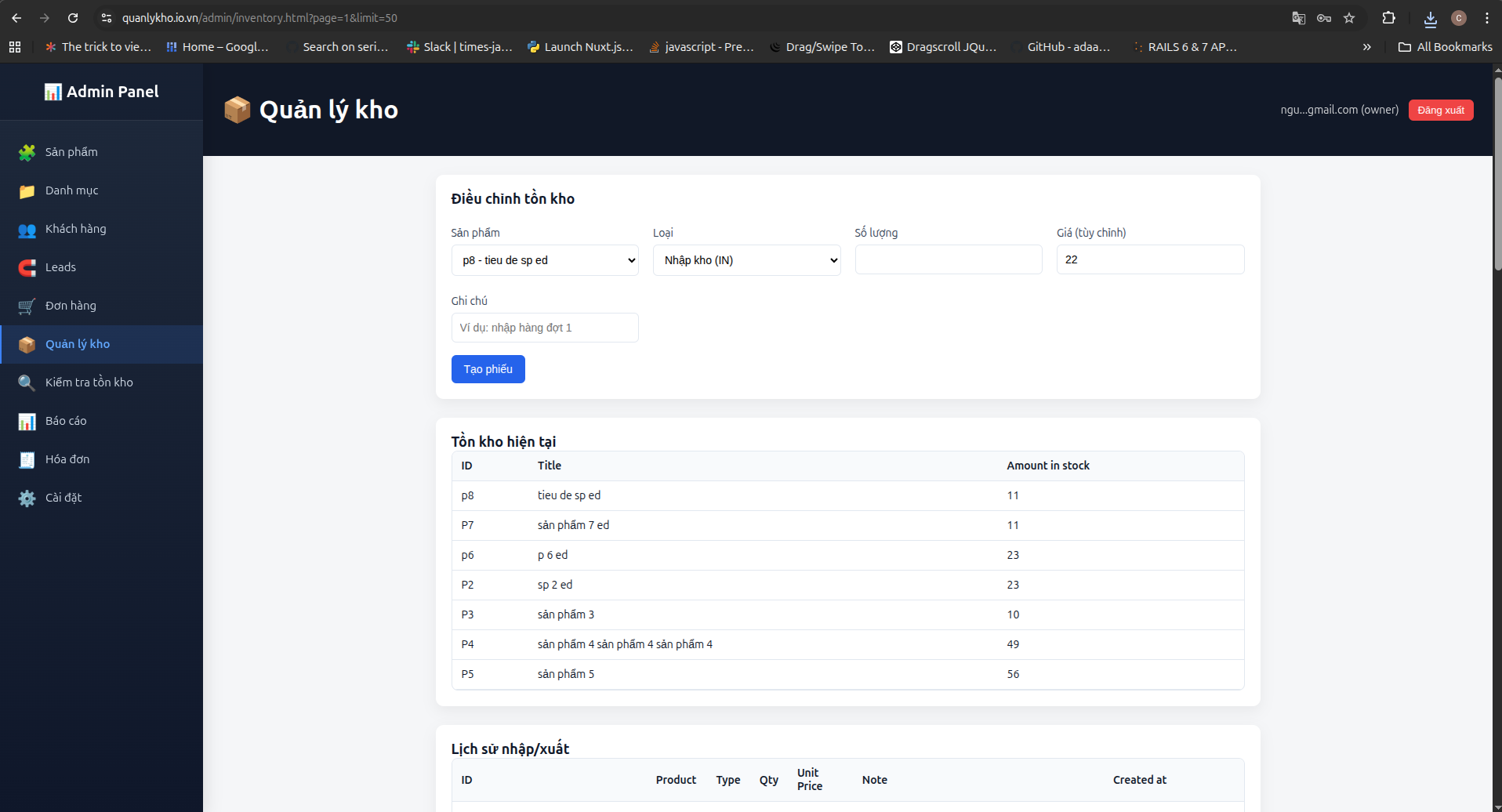Log out using the Đăng xuất button
1502x812 pixels.
(1440, 110)
